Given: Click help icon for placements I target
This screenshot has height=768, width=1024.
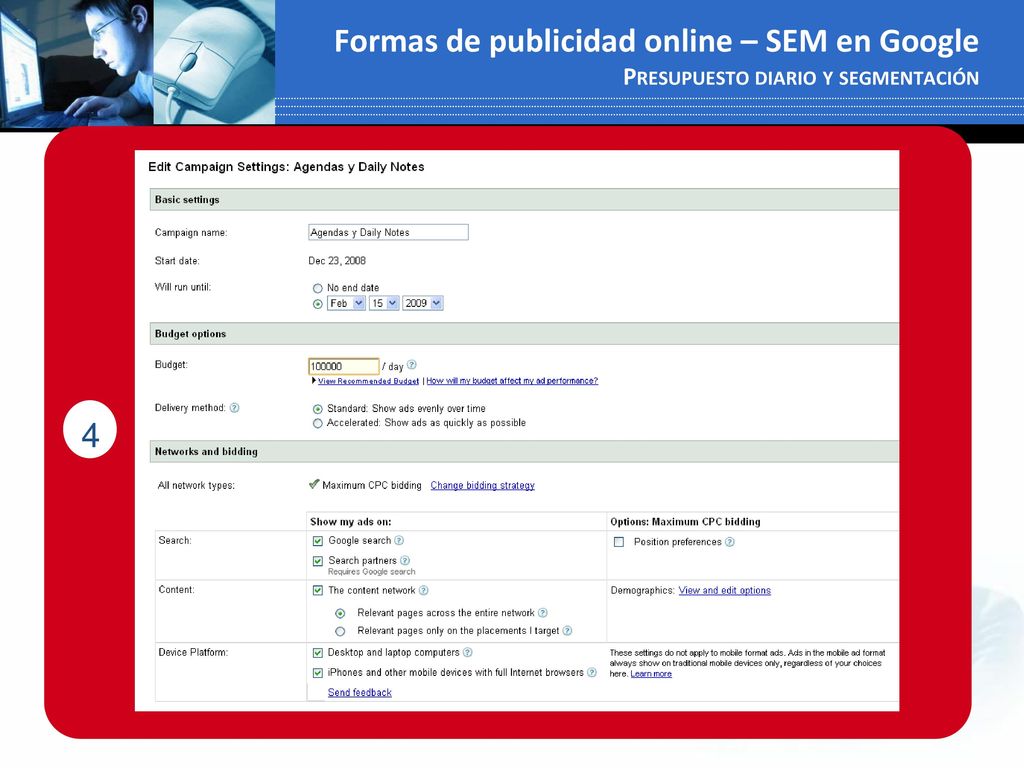Looking at the screenshot, I should 568,631.
